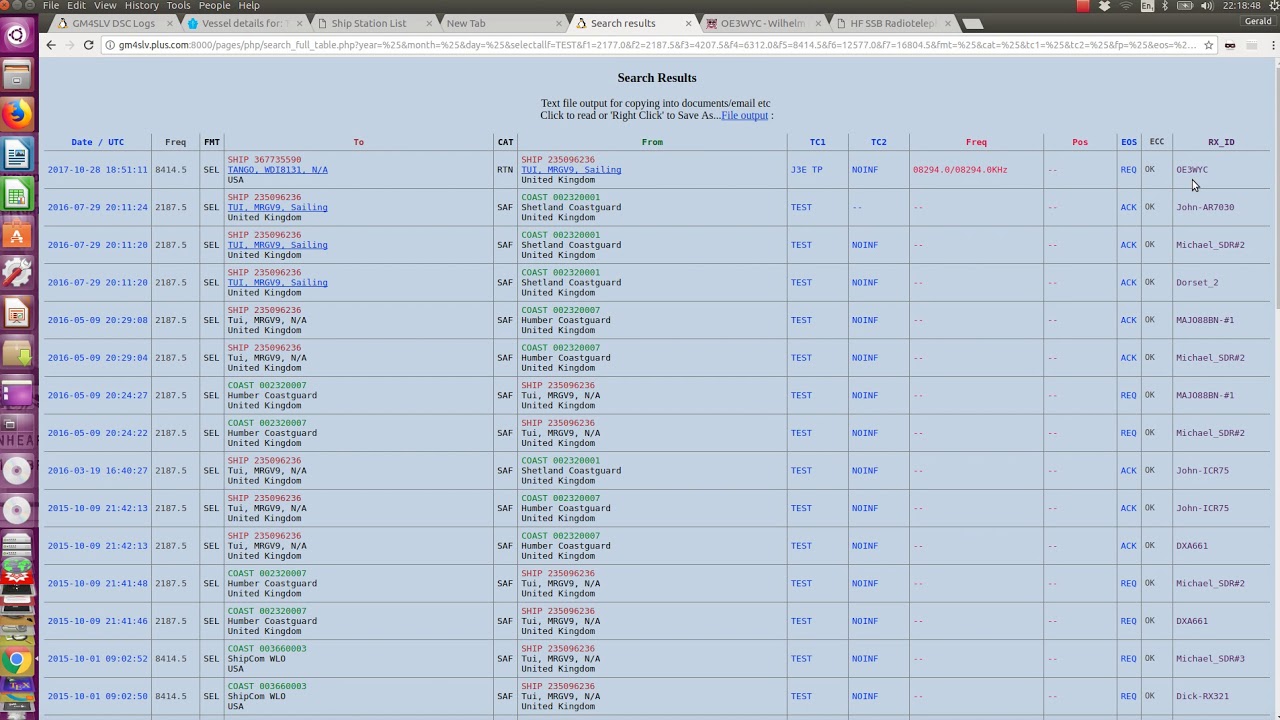Open LibreOffice Impress from the dock
The width and height of the screenshot is (1280, 720).
pyautogui.click(x=17, y=313)
